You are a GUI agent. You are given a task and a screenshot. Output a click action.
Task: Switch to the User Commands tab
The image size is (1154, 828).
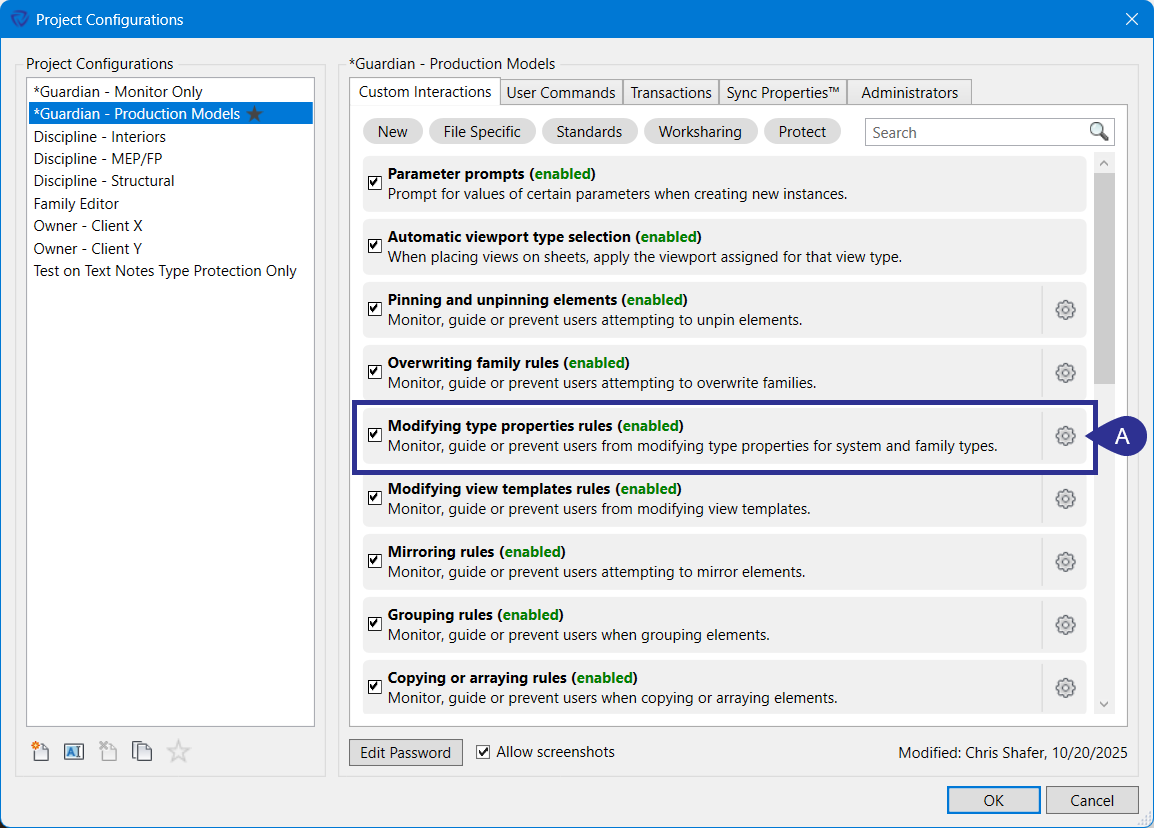pos(561,92)
